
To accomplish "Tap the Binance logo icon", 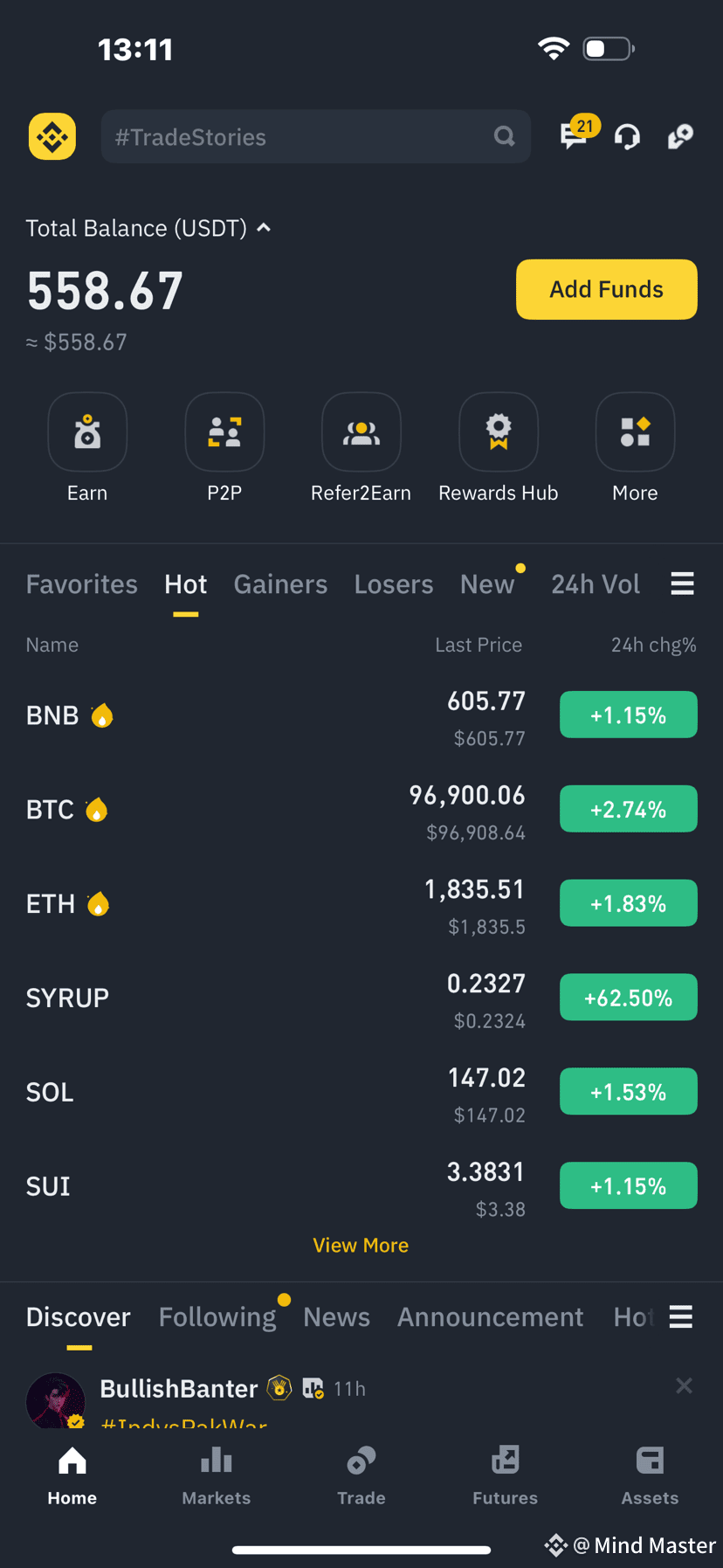I will pos(52,136).
